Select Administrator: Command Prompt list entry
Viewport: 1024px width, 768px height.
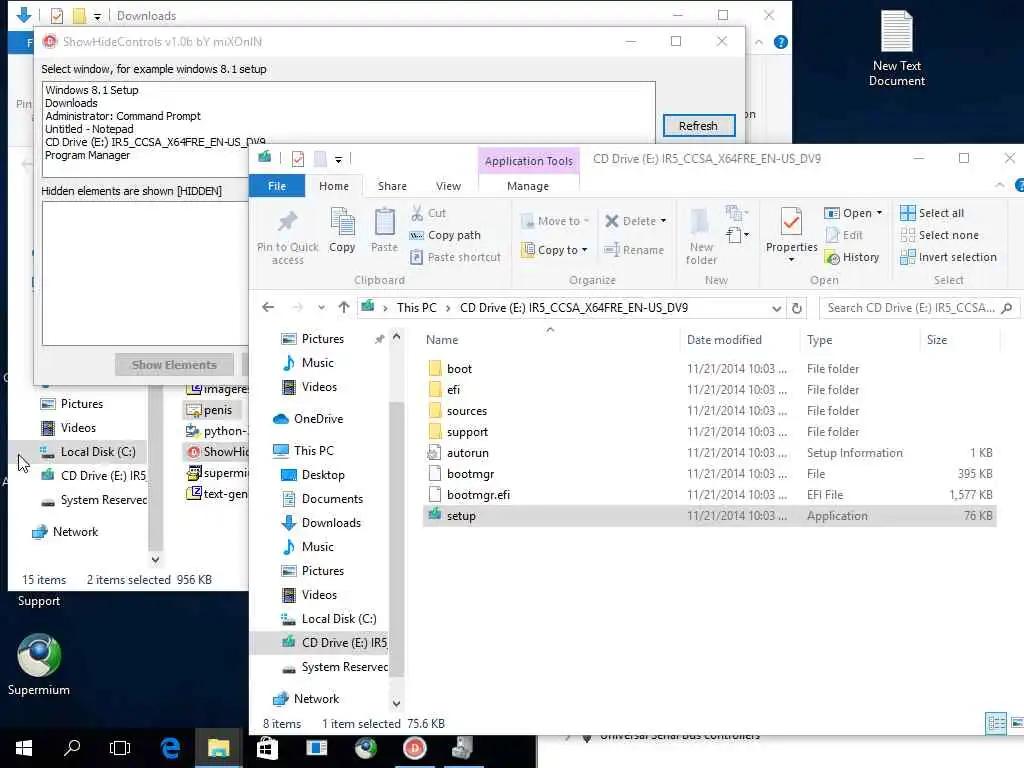[x=123, y=116]
